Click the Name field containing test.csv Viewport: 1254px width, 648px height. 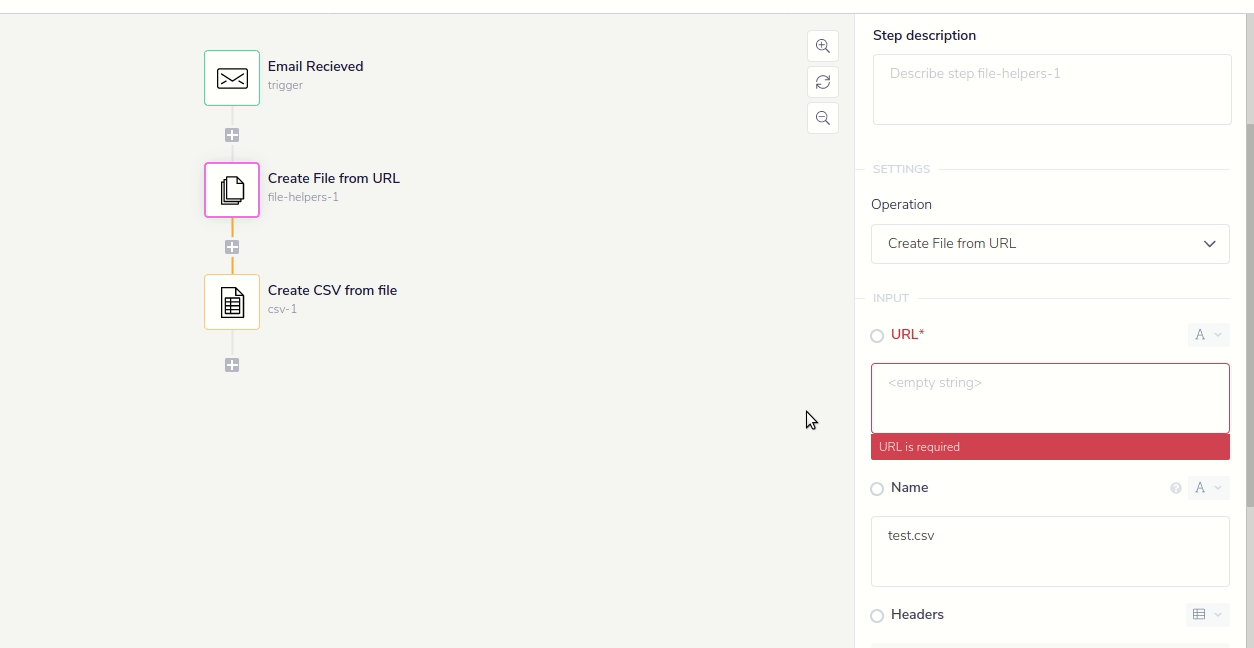[x=1050, y=551]
